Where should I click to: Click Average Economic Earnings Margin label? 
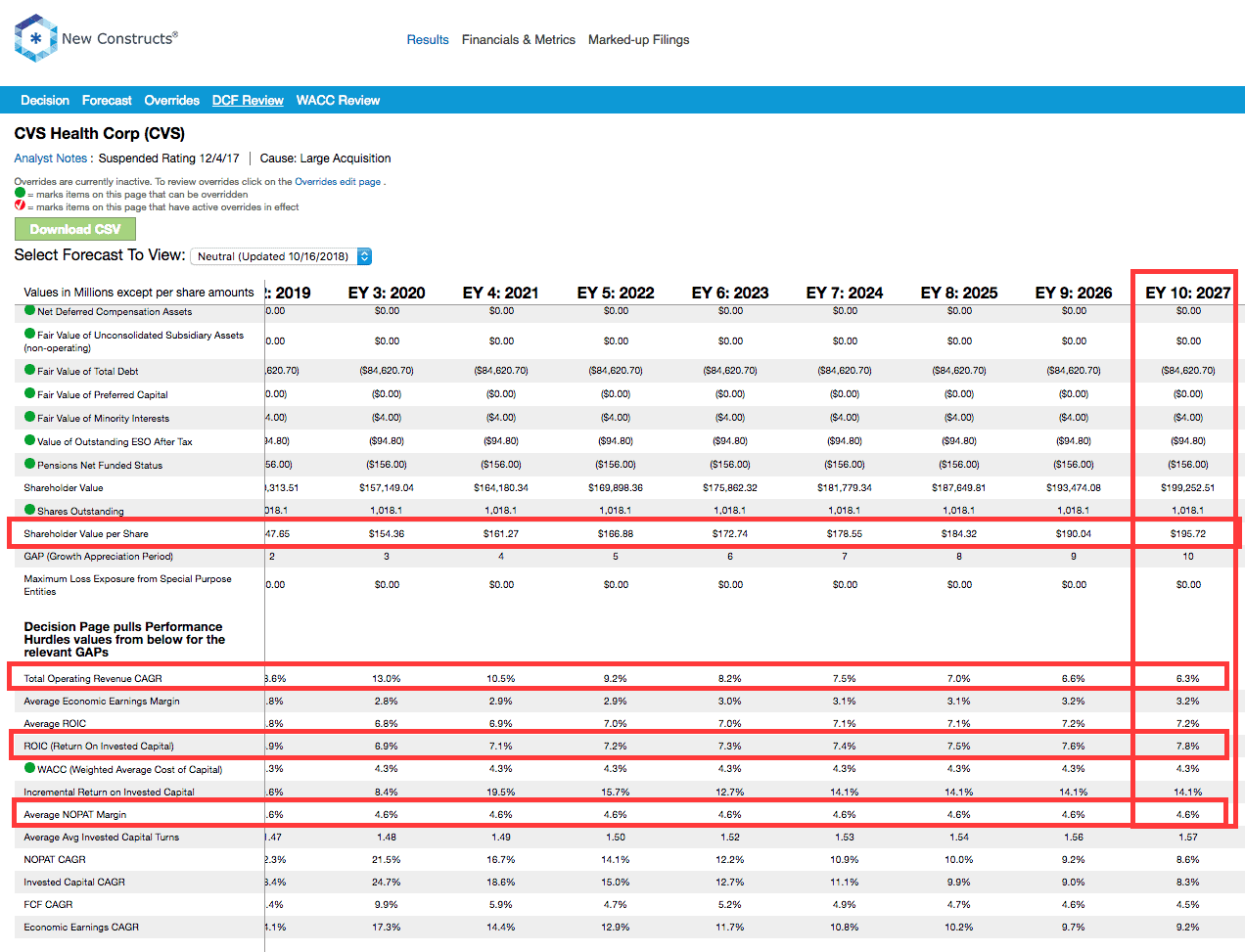(102, 701)
